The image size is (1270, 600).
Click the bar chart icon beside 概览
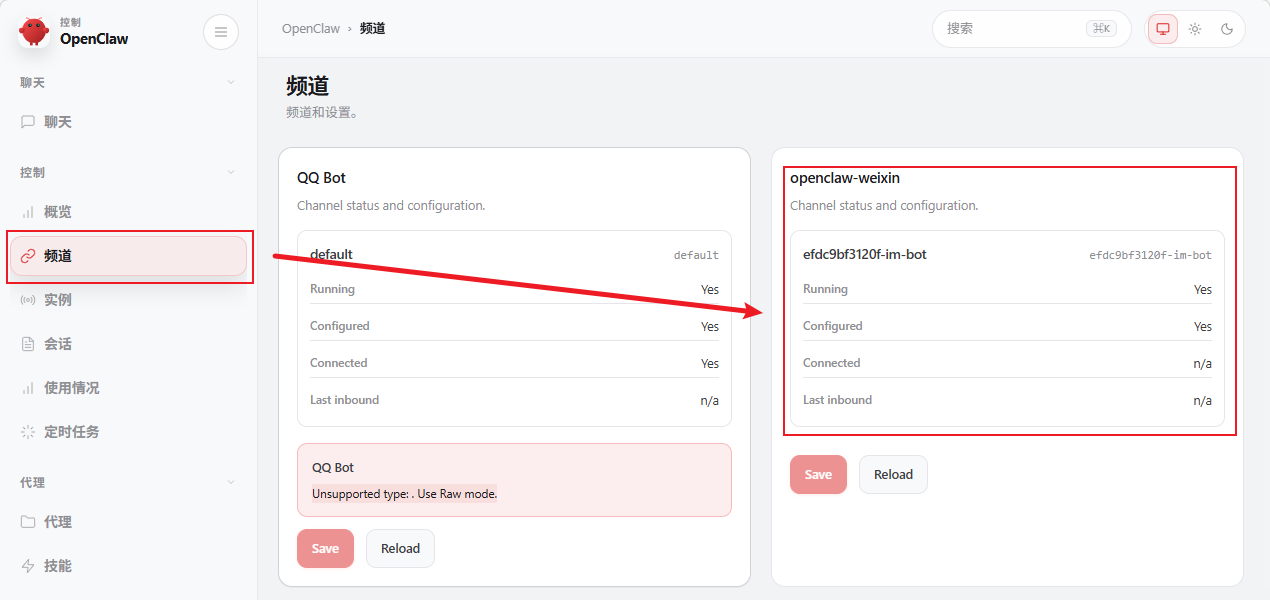coord(28,212)
